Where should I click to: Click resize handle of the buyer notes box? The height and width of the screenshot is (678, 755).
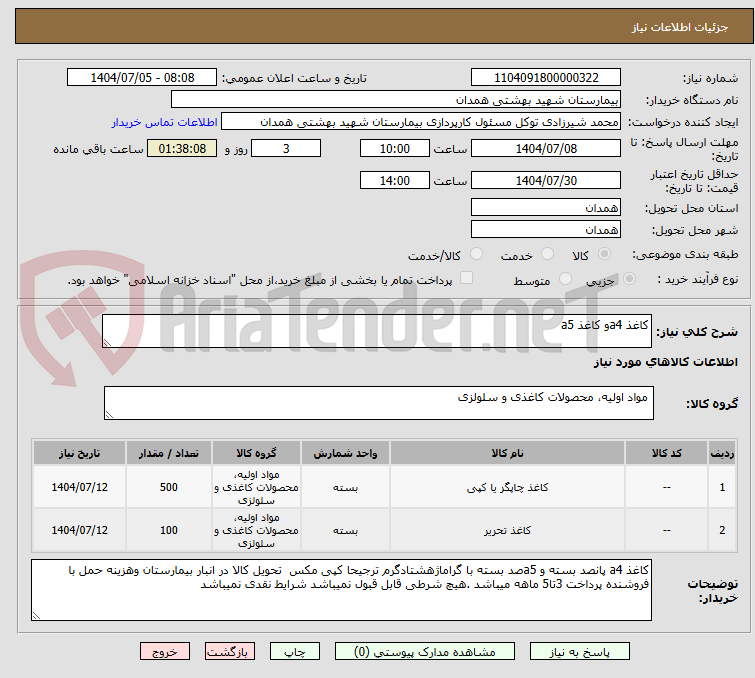pos(36,615)
